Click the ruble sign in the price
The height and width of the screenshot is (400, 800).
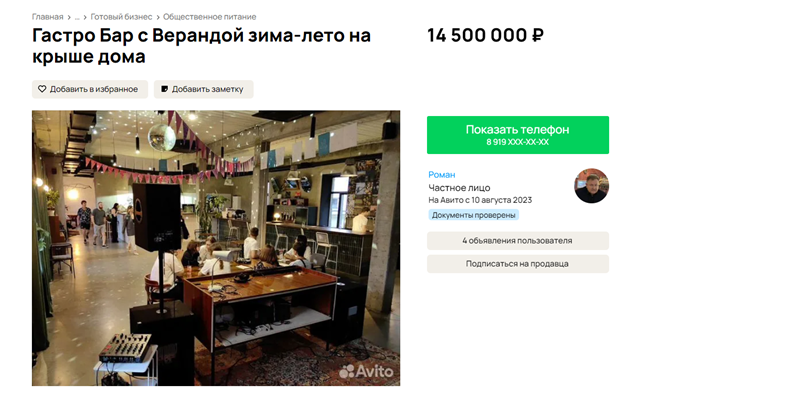(x=538, y=36)
